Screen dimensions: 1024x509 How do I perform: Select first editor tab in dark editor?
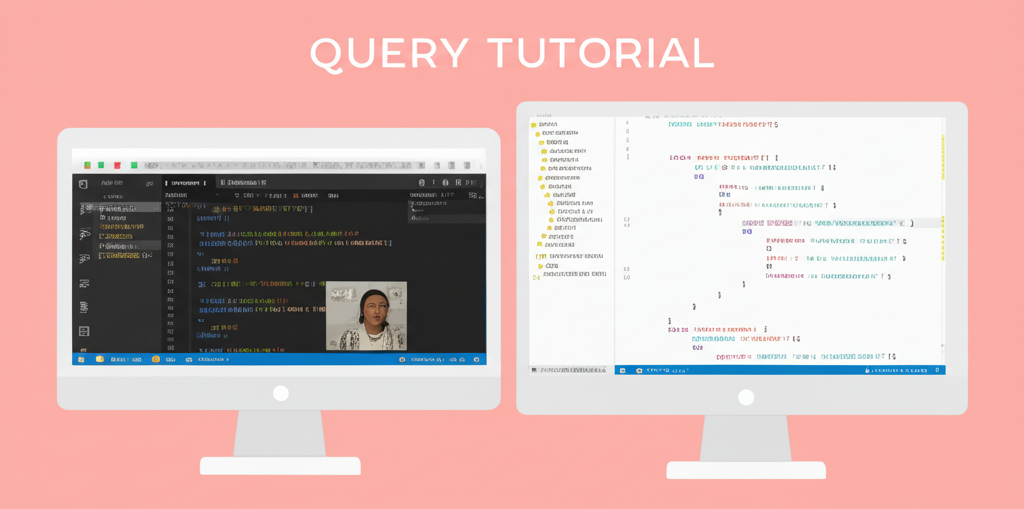click(184, 183)
